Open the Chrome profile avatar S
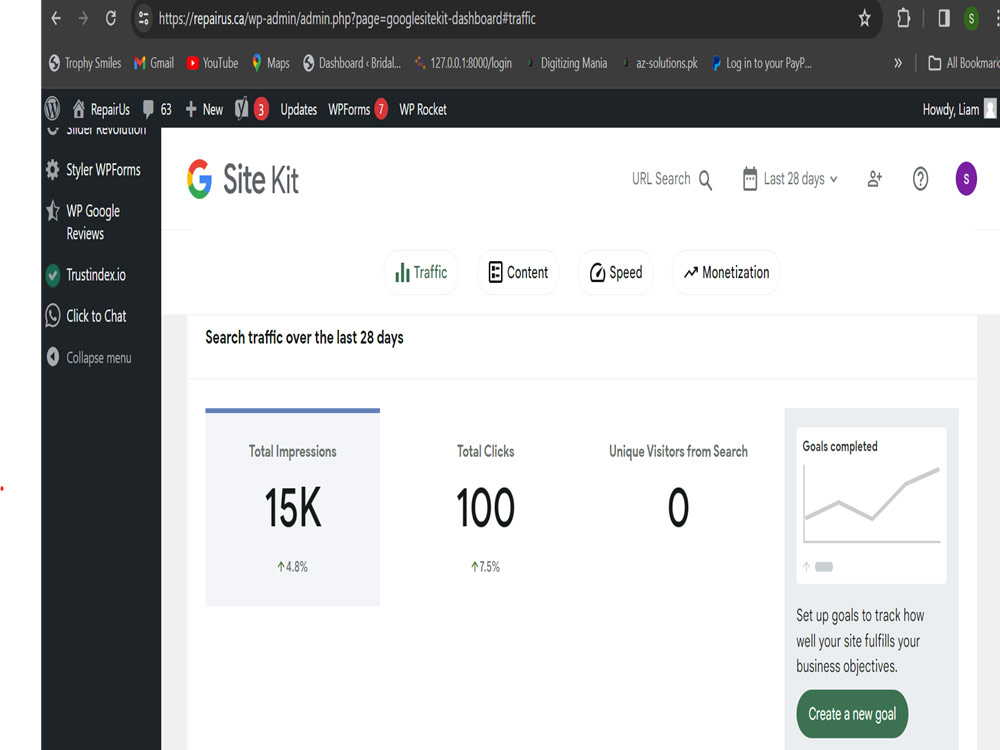 pos(971,18)
